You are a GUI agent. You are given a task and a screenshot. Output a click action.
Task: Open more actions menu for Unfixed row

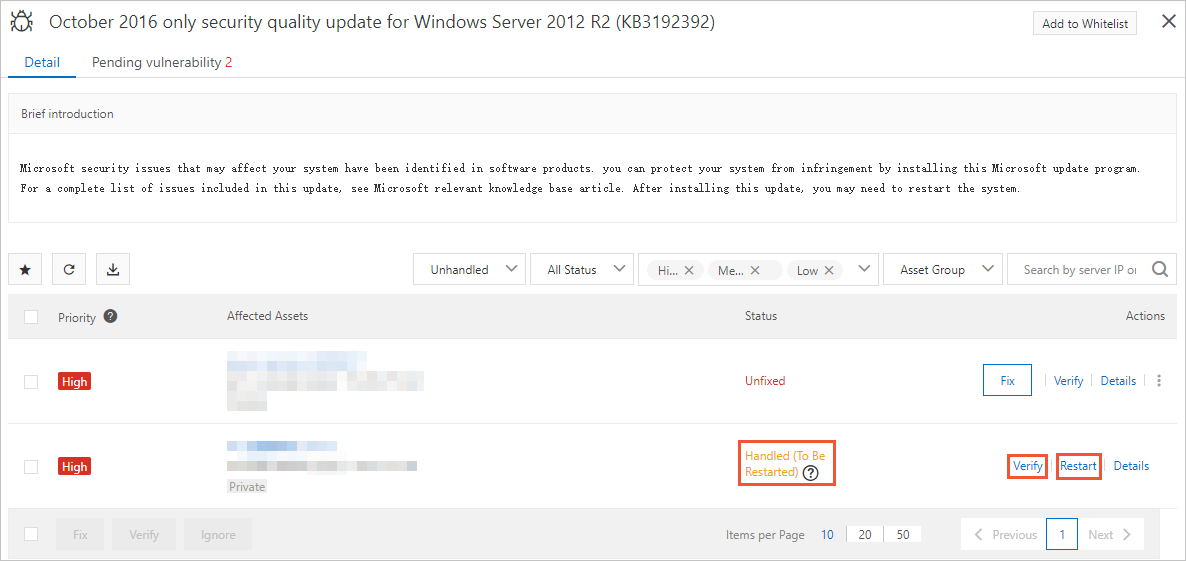click(x=1159, y=381)
